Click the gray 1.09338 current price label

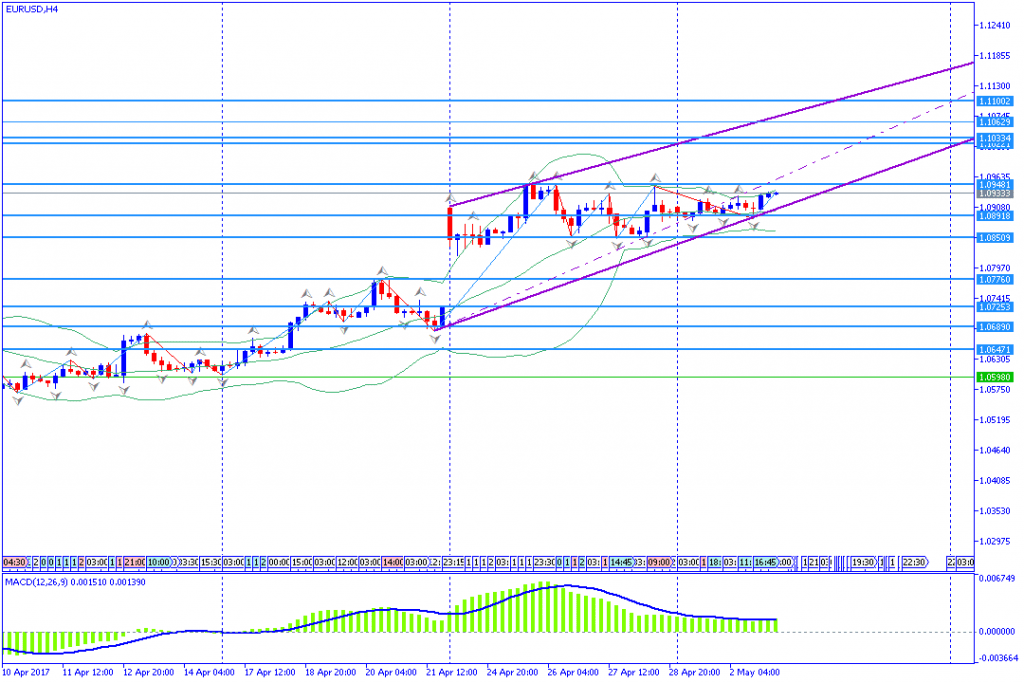pyautogui.click(x=995, y=193)
